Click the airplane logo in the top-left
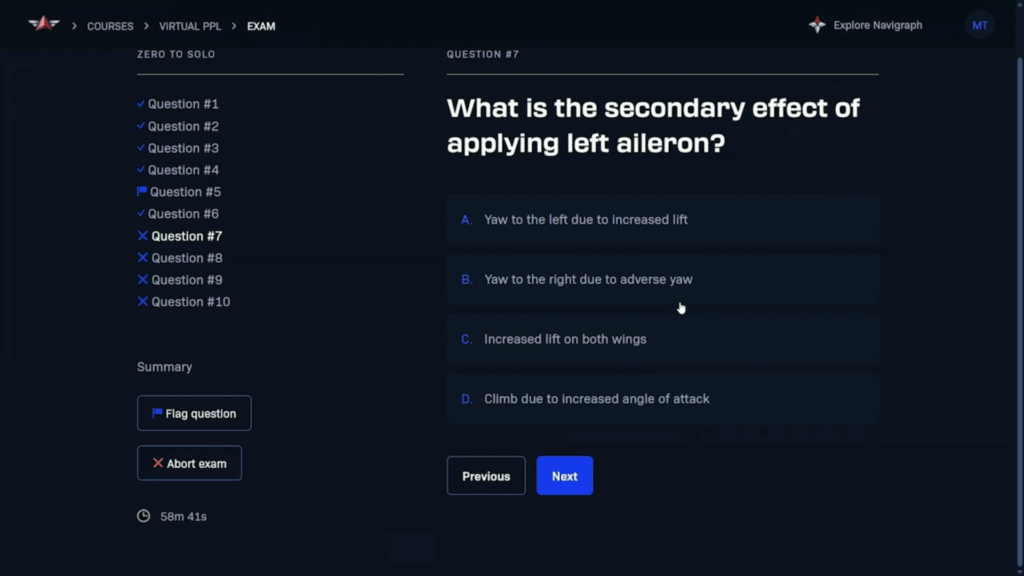Image resolution: width=1024 pixels, height=576 pixels. (44, 24)
